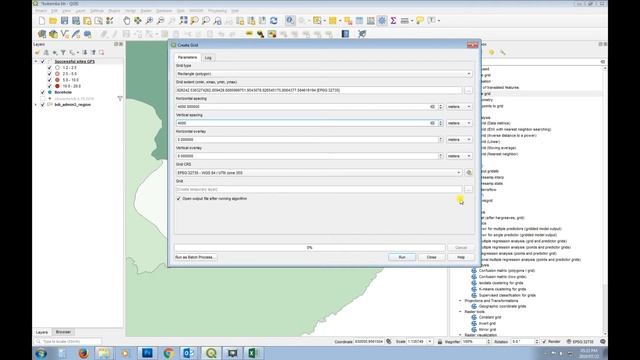Click the Map Tips speech bubble icon
640x360 pixels.
tap(420, 20)
